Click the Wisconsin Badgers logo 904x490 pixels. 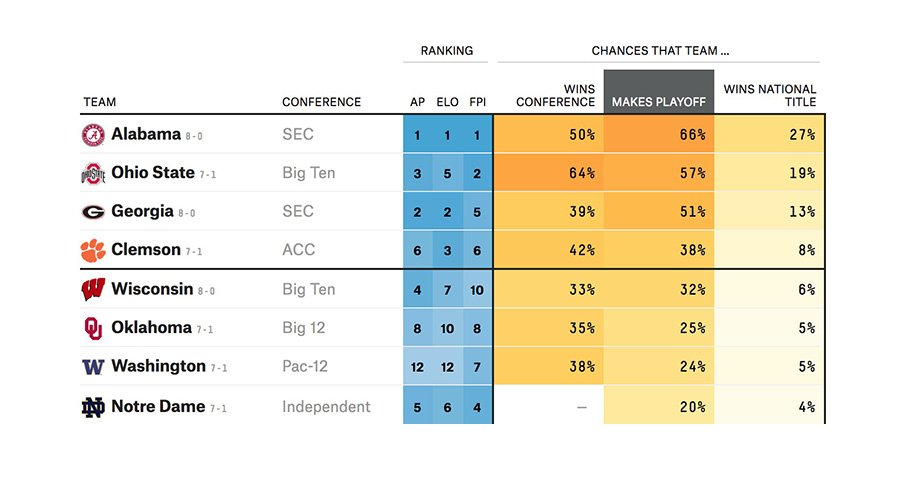pos(93,290)
